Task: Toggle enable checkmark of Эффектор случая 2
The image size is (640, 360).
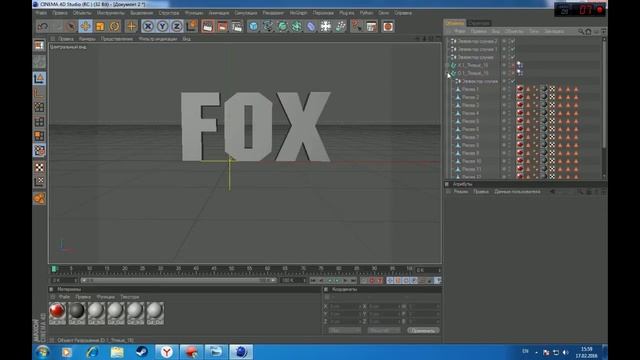Action: coord(513,41)
